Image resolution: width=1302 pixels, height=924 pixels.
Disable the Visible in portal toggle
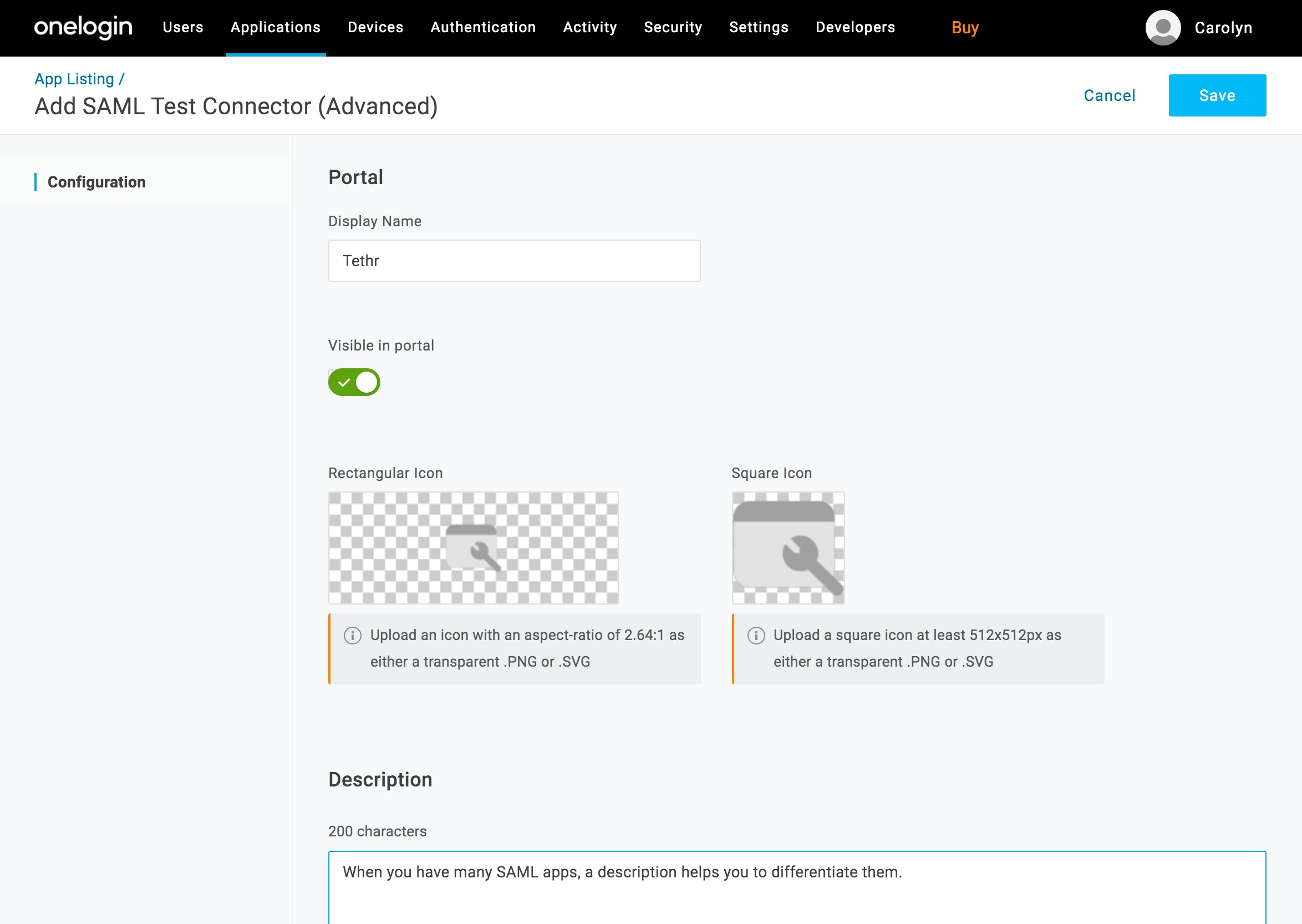click(354, 382)
